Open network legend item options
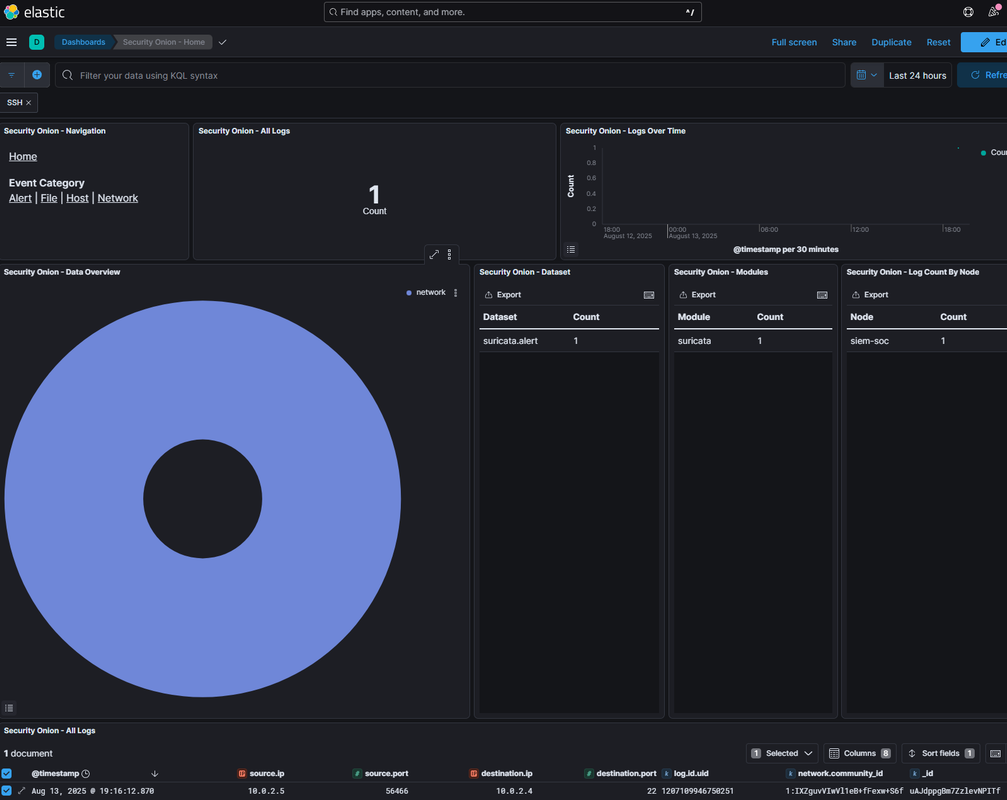This screenshot has width=1007, height=800. tap(456, 293)
